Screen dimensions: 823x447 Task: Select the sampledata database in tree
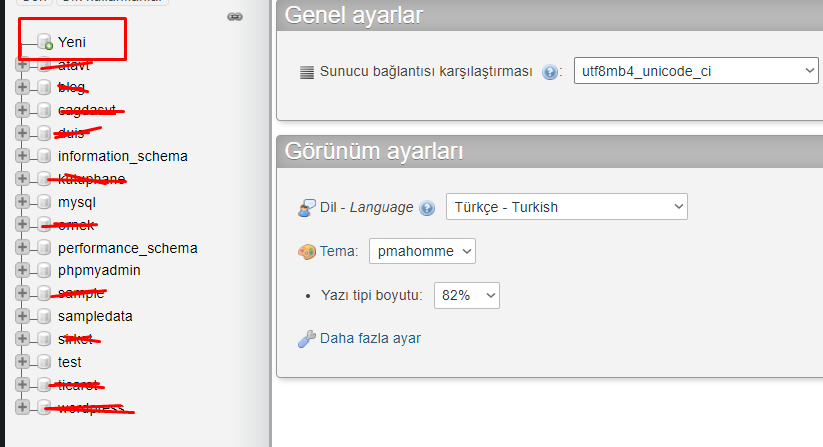click(95, 316)
